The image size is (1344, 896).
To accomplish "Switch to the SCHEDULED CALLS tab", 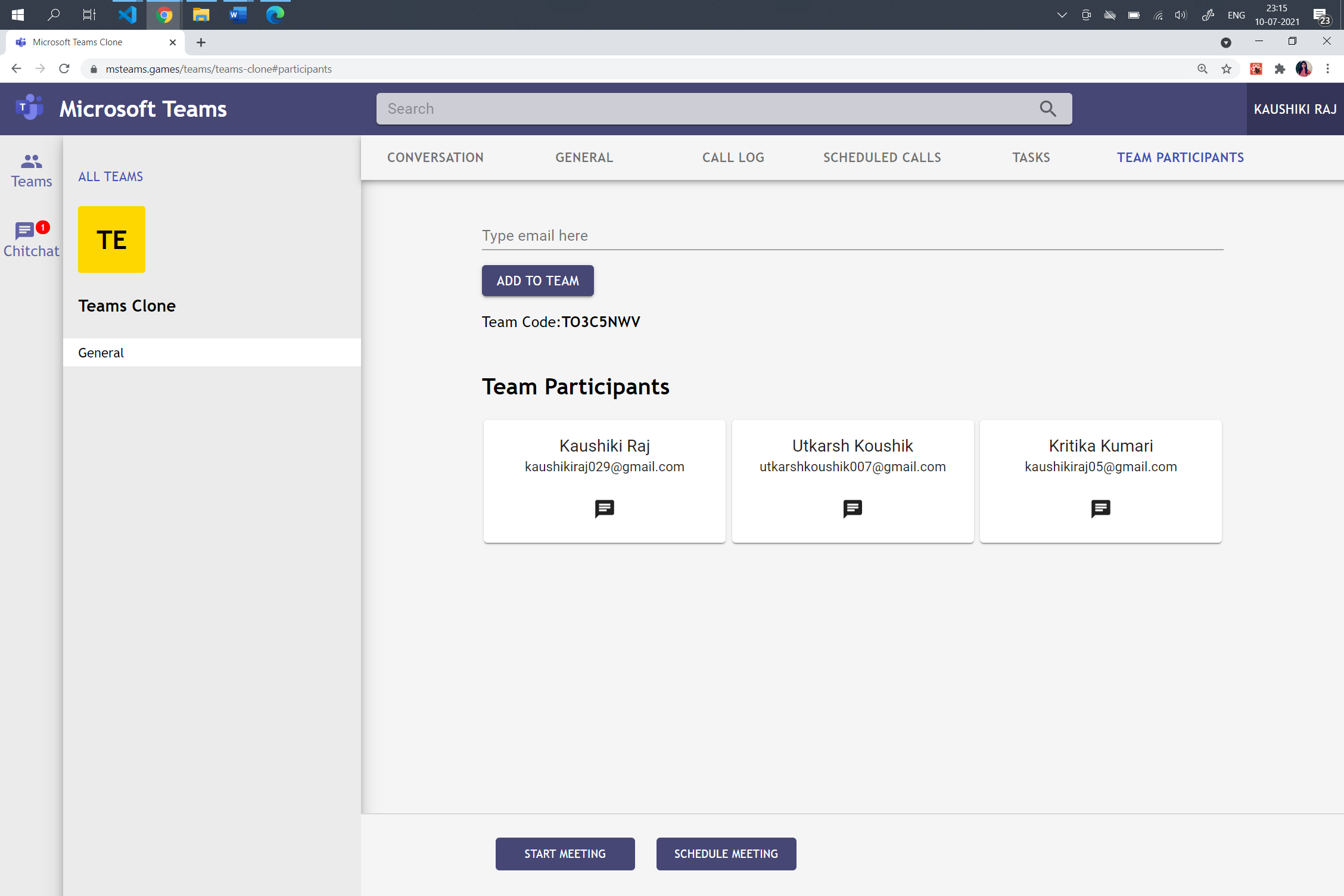I will tap(882, 157).
